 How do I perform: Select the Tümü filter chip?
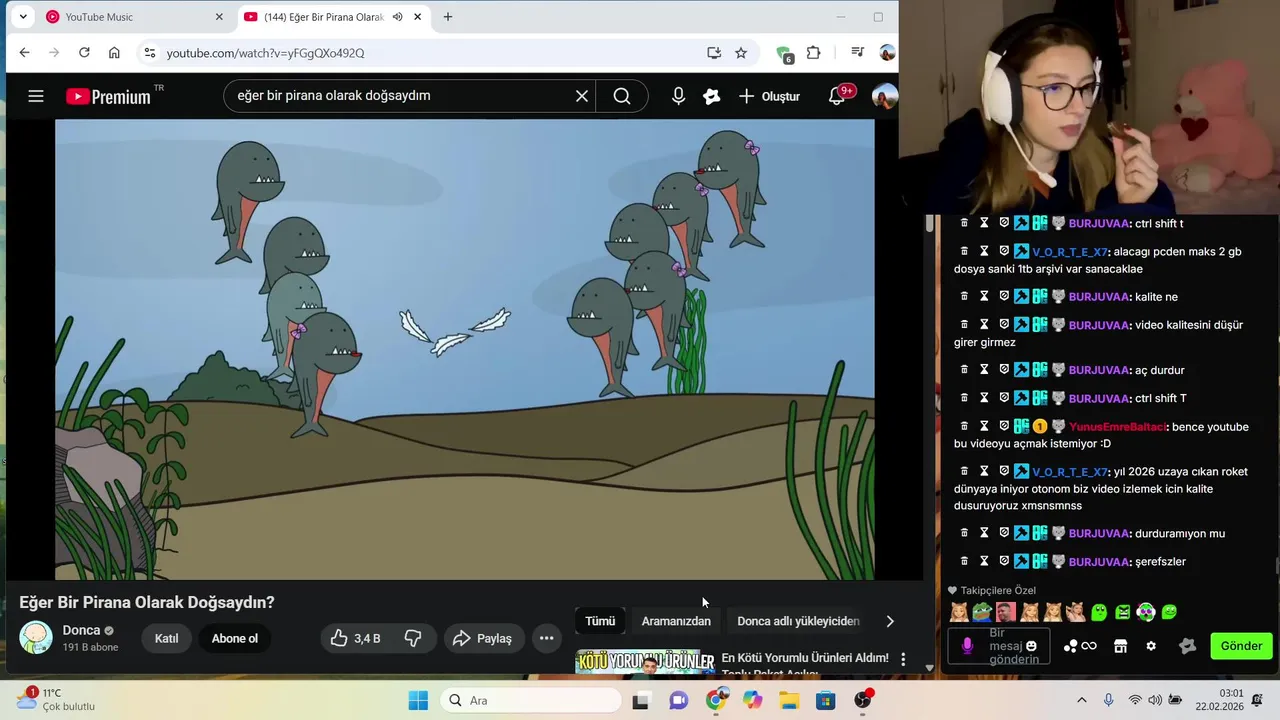(600, 621)
